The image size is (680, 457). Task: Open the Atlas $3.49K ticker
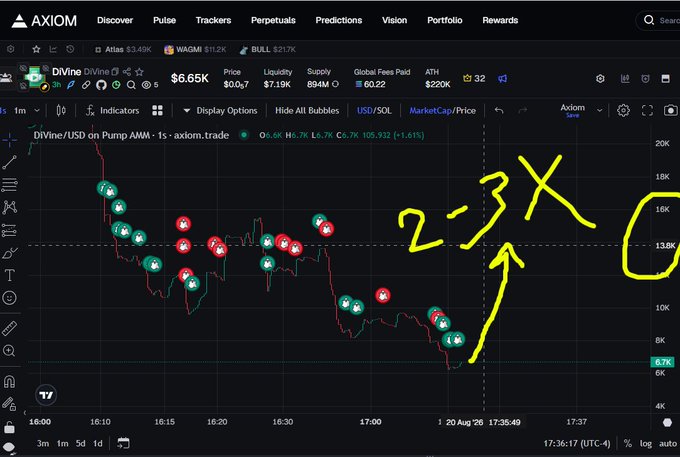click(x=123, y=49)
